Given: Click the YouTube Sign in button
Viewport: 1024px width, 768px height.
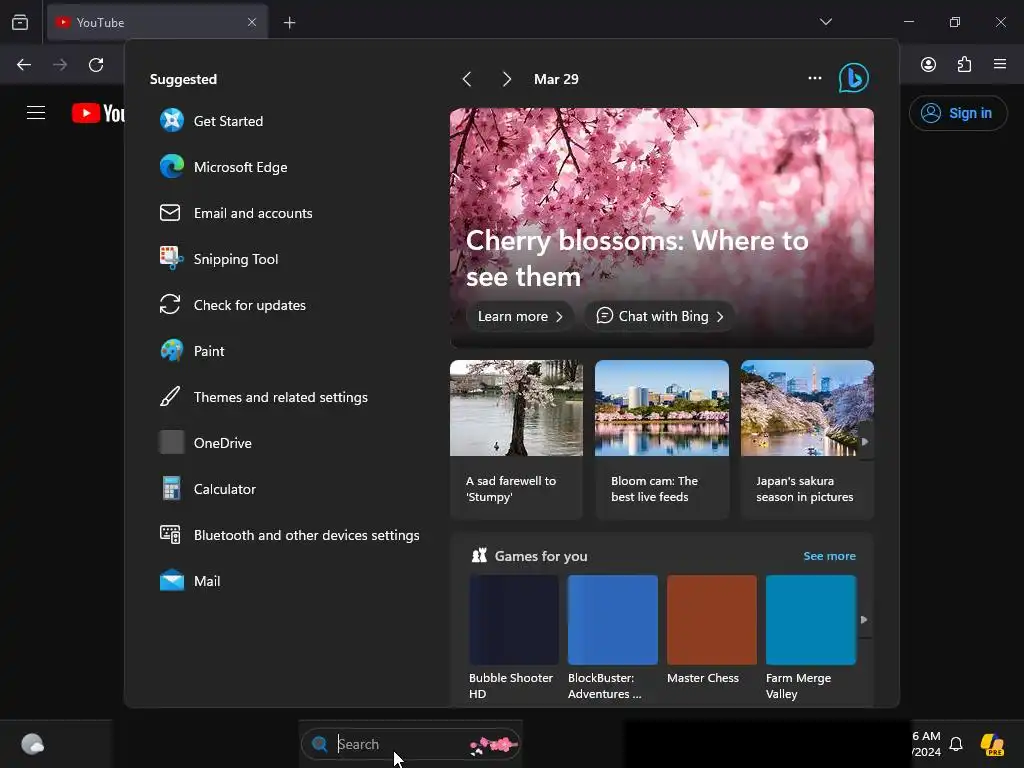Looking at the screenshot, I should pyautogui.click(x=957, y=113).
